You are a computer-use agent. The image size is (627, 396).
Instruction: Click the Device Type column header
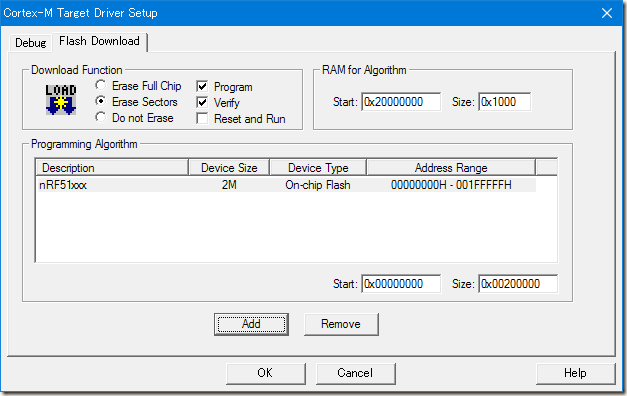[x=318, y=168]
